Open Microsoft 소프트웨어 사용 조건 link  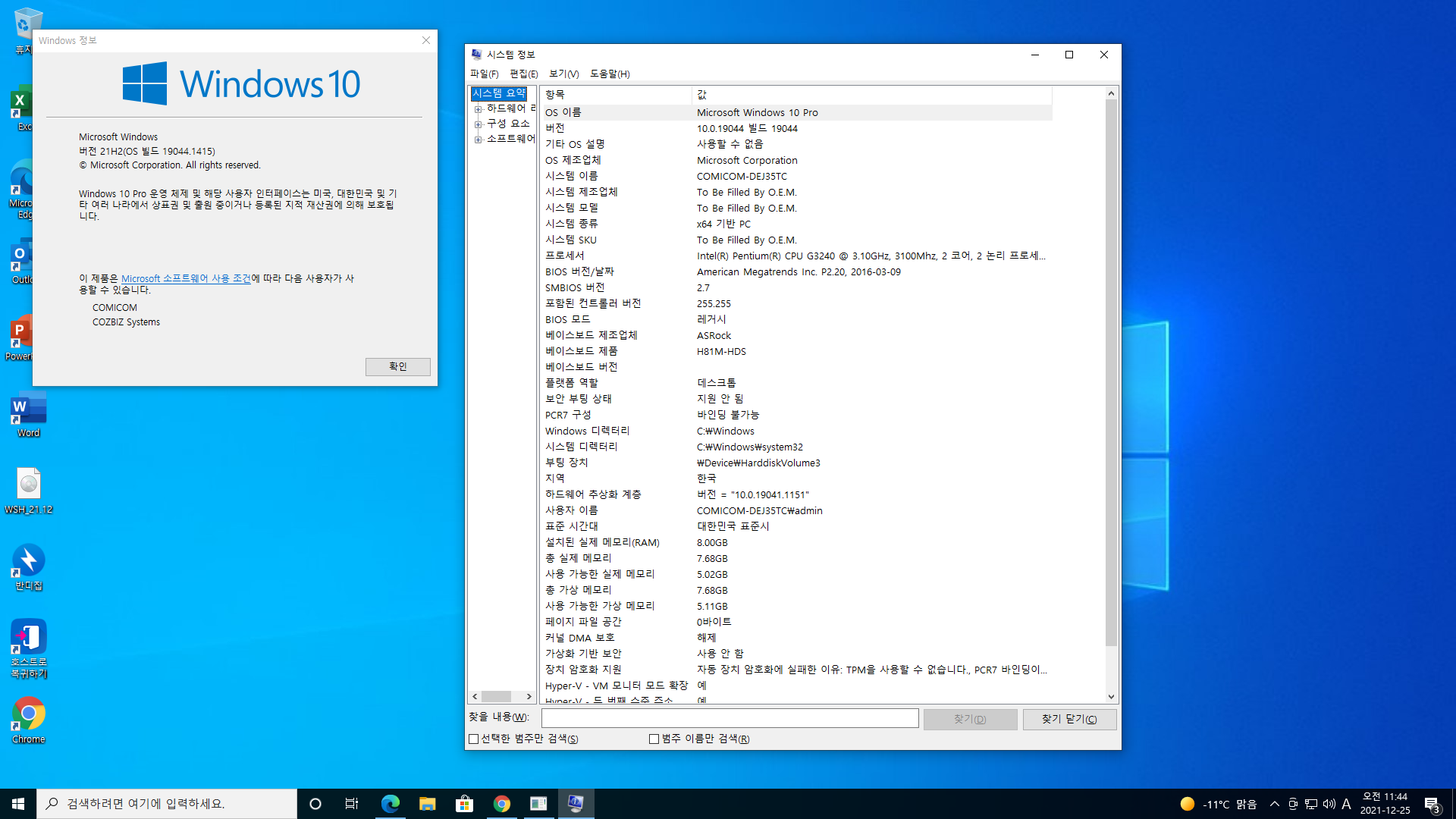coord(186,278)
